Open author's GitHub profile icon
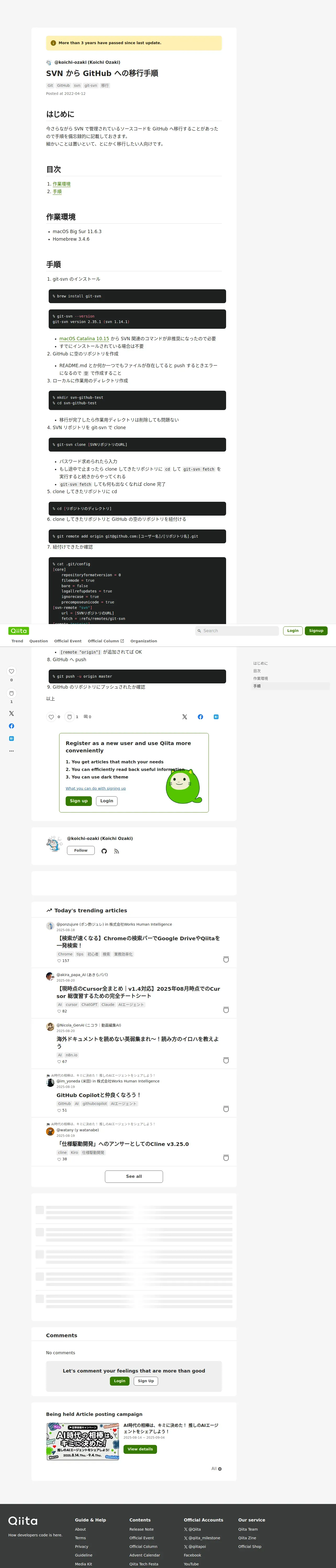Viewport: 336px width, 1568px height. click(104, 851)
